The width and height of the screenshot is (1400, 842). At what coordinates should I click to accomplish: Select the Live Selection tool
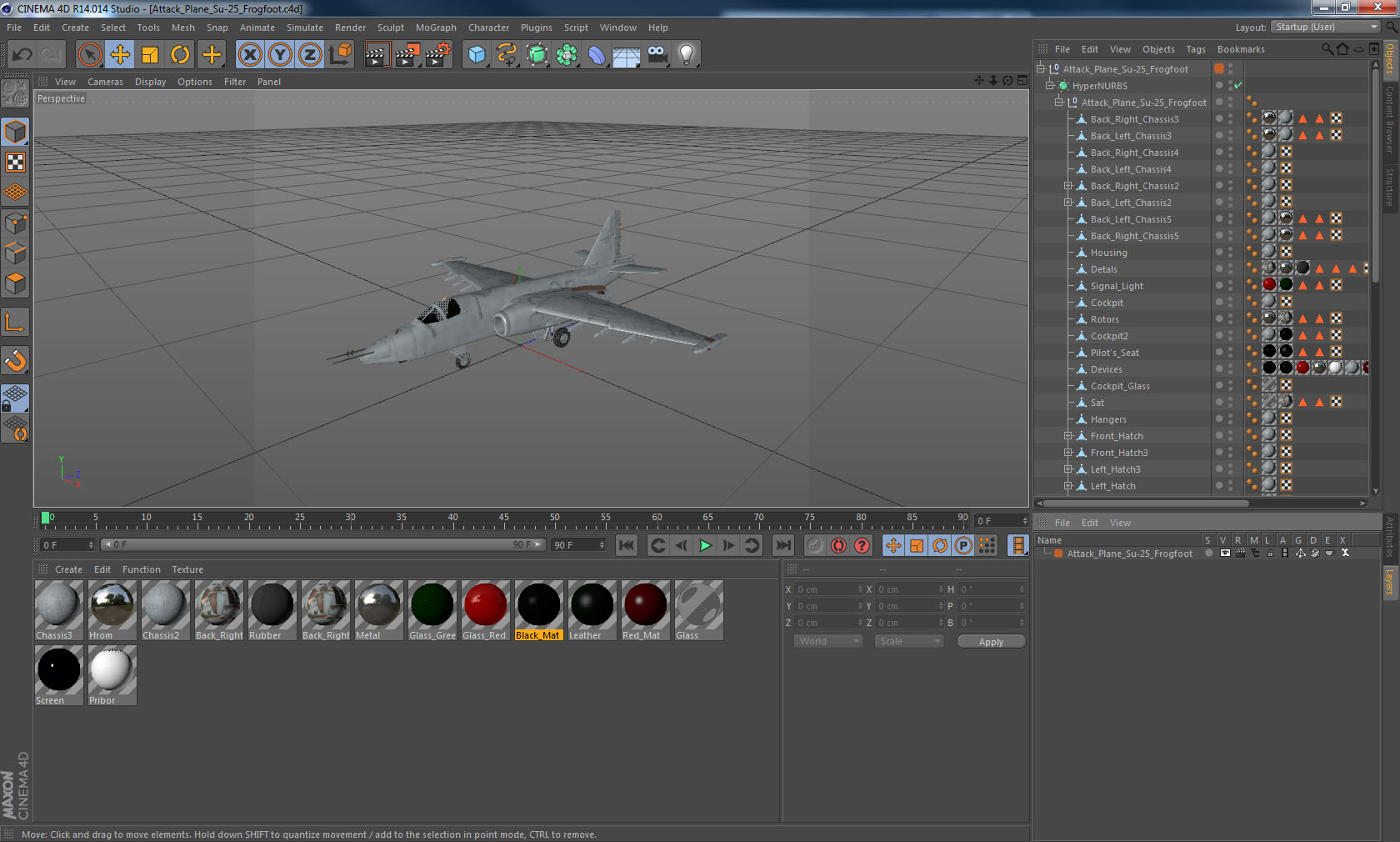89,55
